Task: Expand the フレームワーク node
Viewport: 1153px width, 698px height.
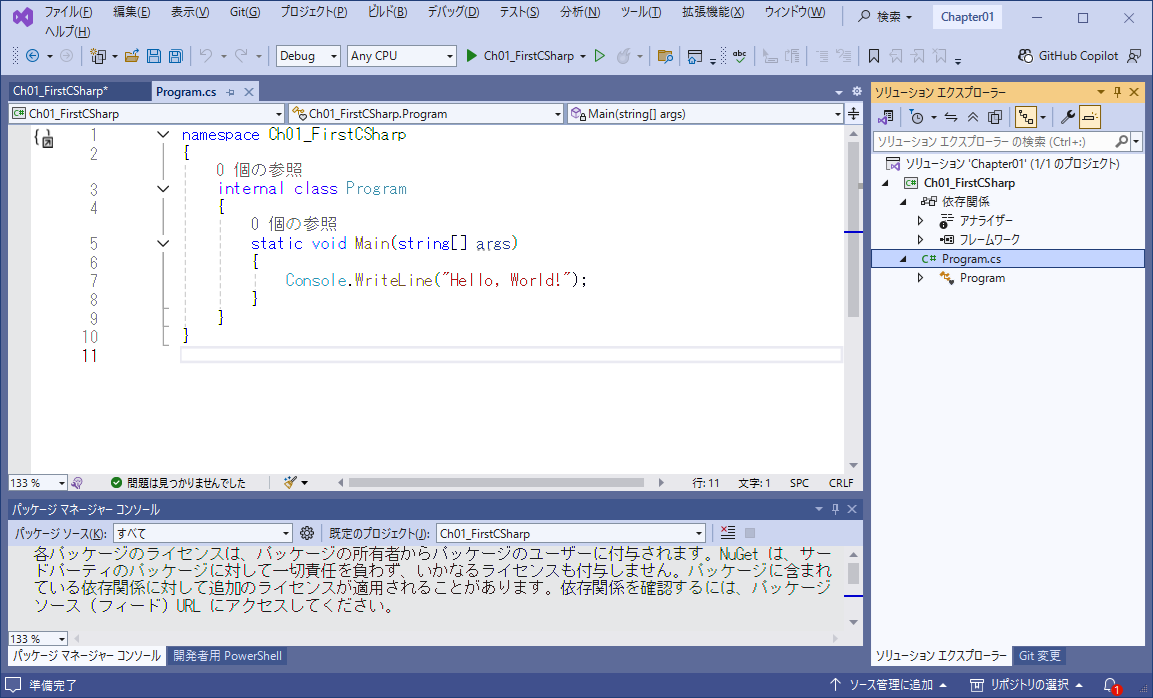Action: pos(921,239)
